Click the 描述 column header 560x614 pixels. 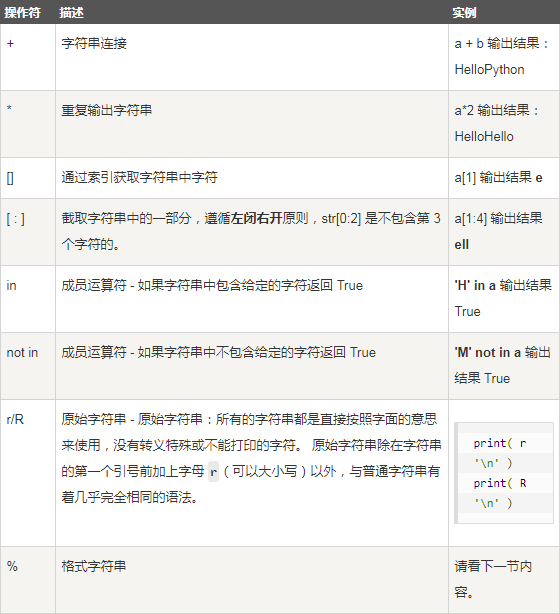point(71,13)
